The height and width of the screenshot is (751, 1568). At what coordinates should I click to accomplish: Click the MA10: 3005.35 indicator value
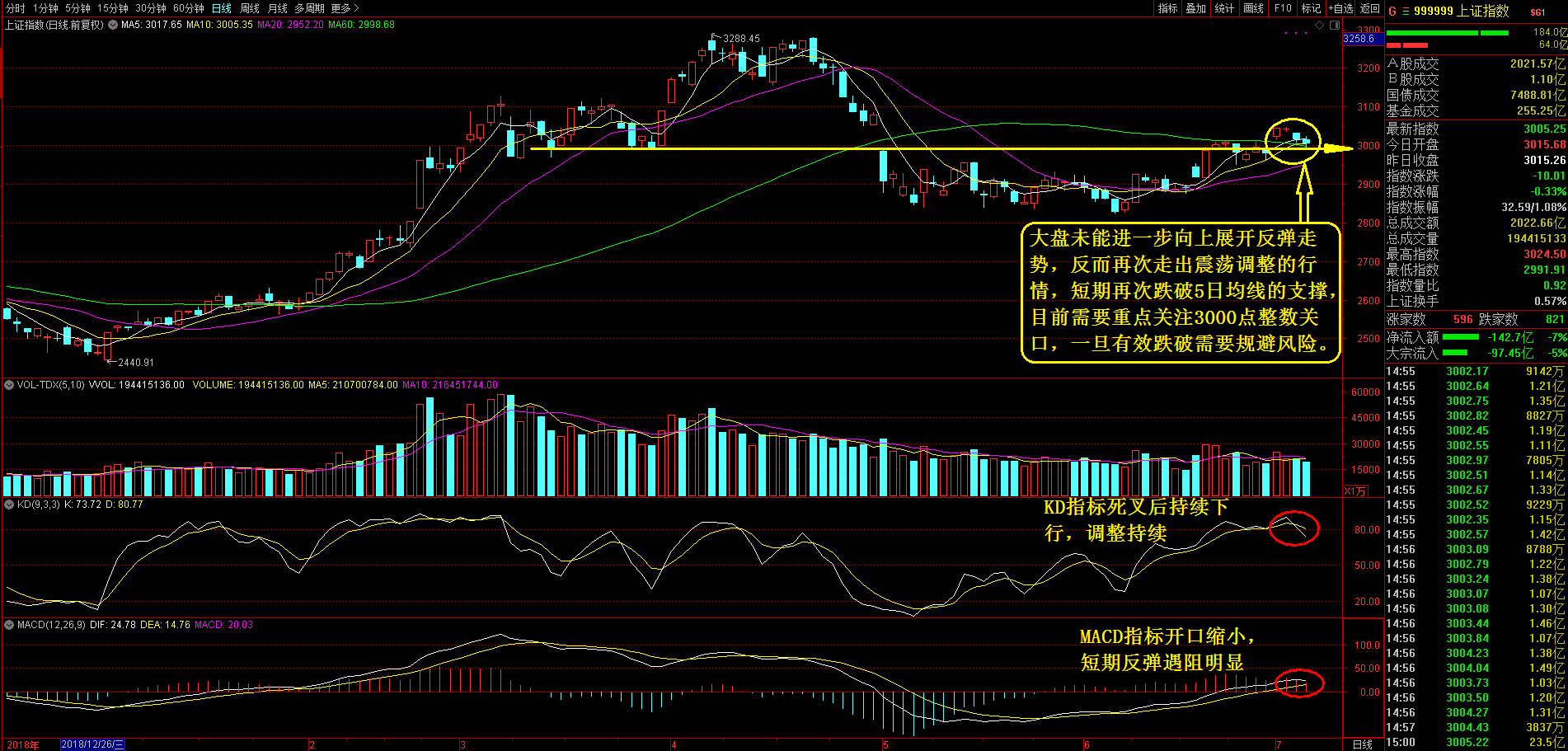click(x=219, y=25)
